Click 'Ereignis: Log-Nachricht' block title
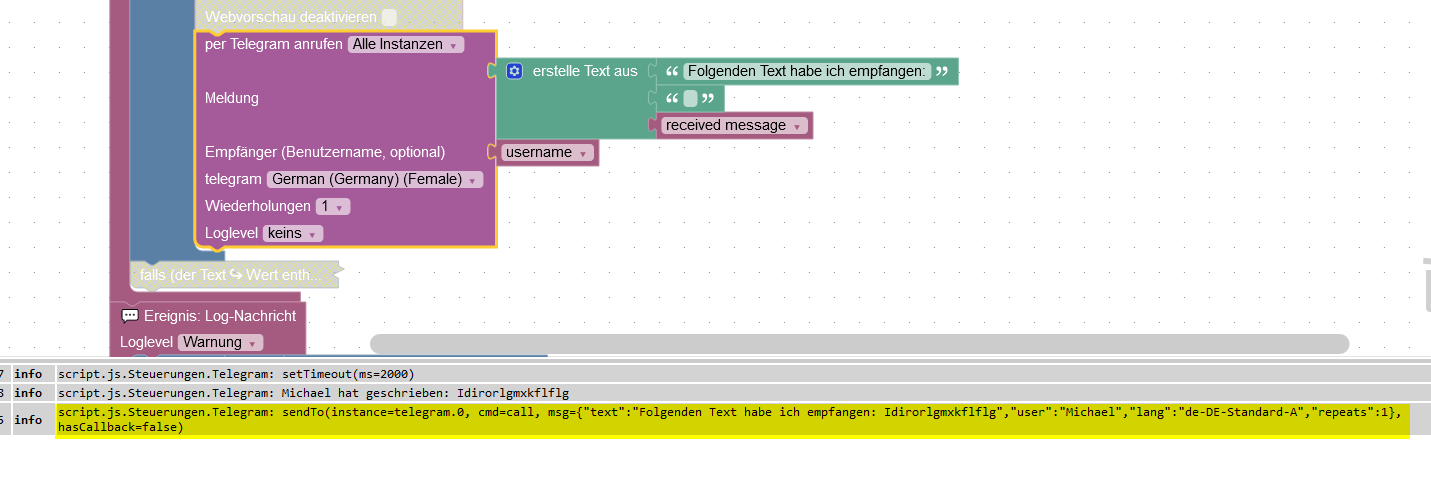 click(x=220, y=316)
